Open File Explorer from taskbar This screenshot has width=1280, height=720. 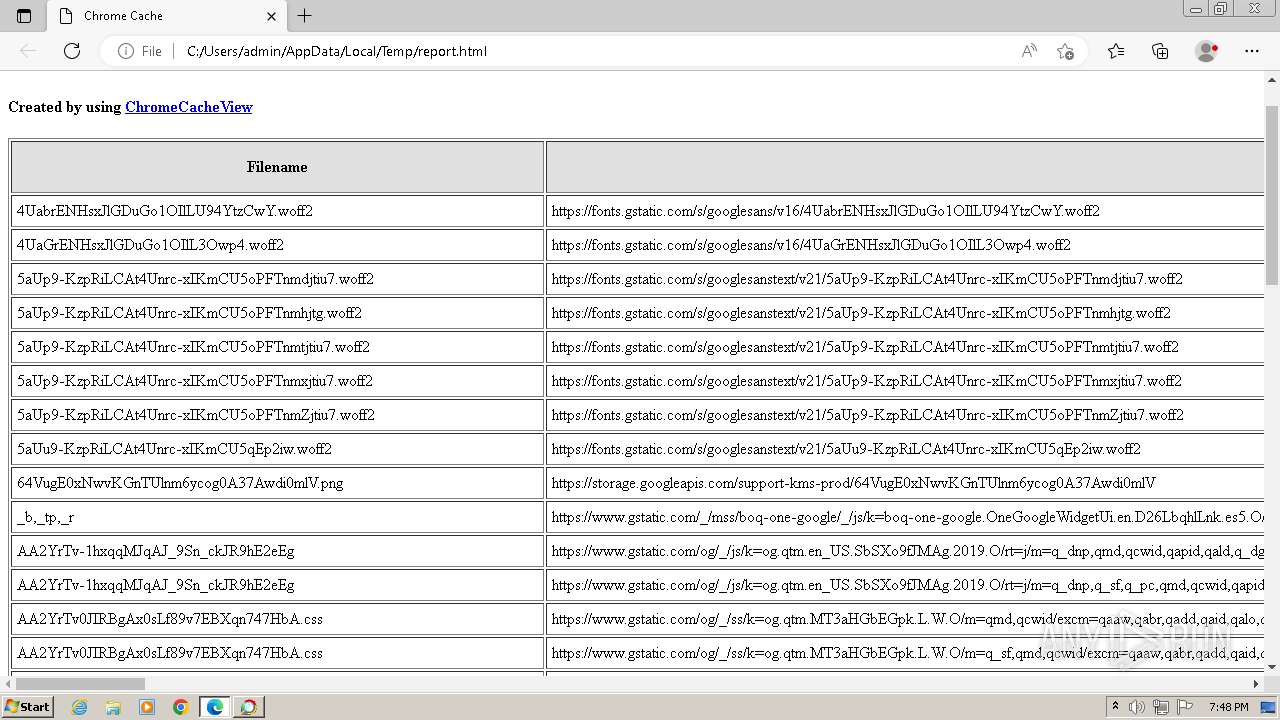coord(113,707)
